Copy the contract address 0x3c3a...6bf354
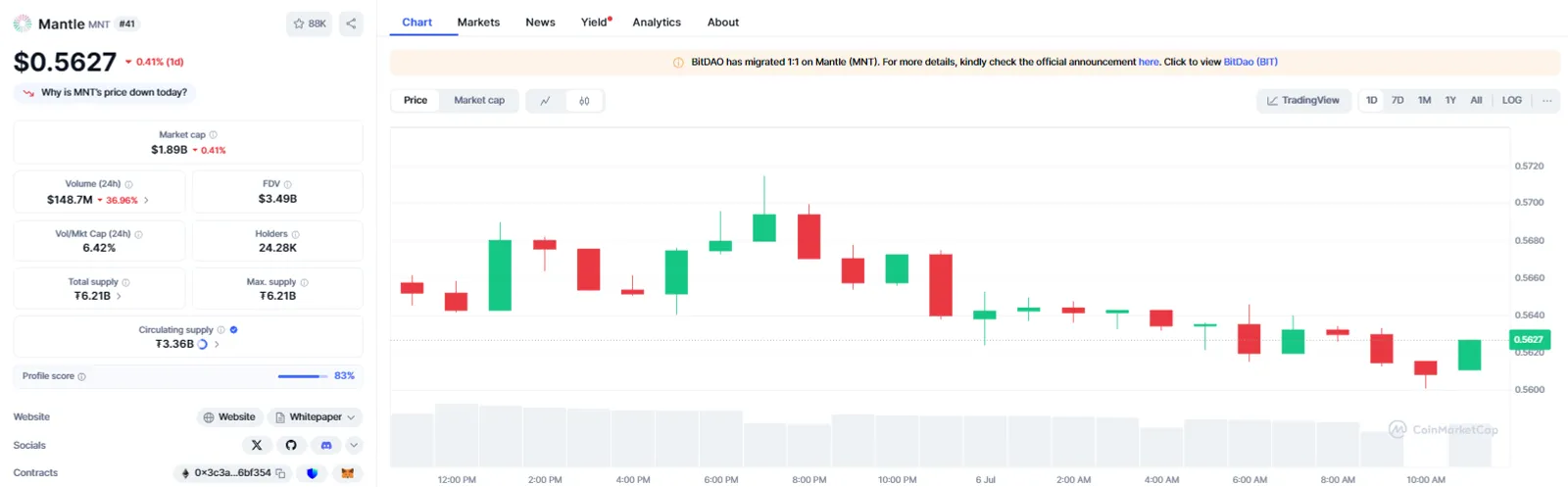The width and height of the screenshot is (1568, 487). (280, 473)
